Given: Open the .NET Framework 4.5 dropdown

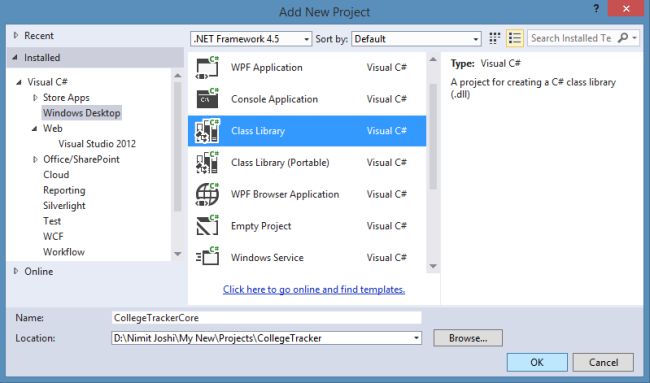Looking at the screenshot, I should pyautogui.click(x=251, y=39).
